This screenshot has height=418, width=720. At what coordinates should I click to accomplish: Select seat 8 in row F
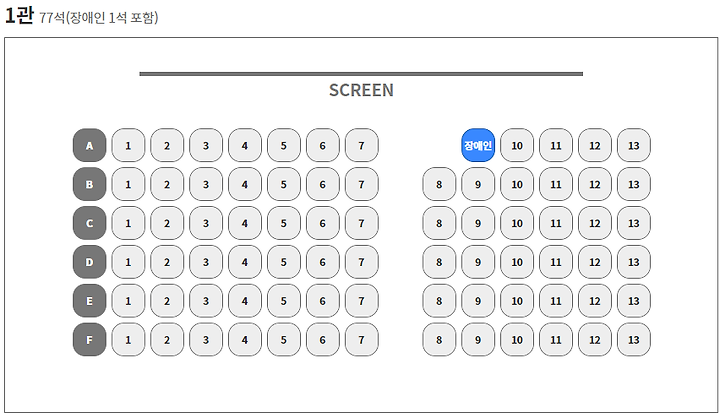point(439,339)
